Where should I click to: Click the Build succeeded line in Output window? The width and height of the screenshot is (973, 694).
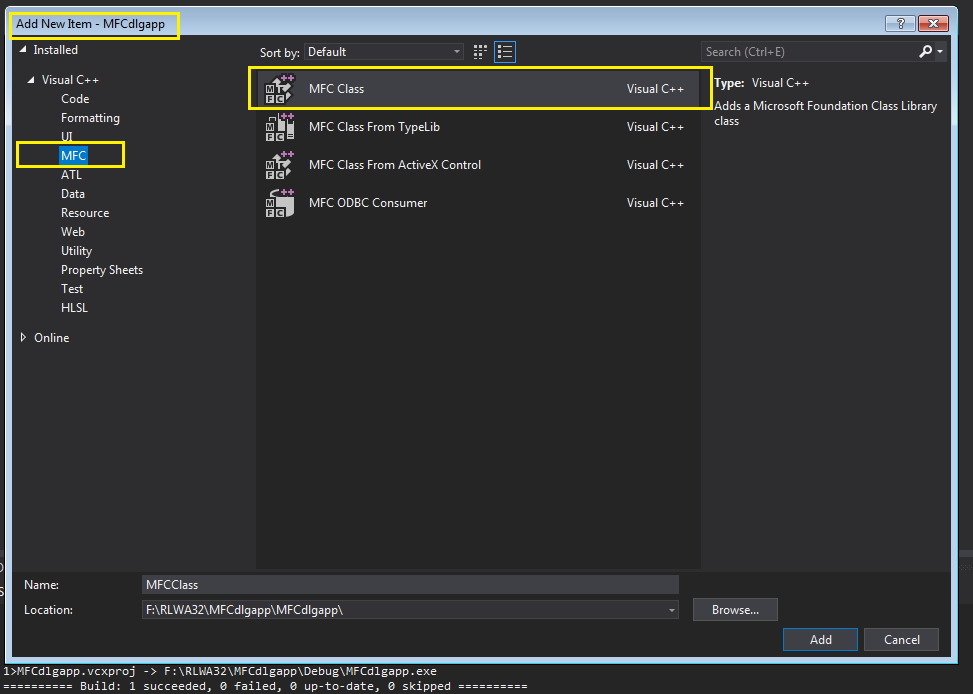coord(266,686)
